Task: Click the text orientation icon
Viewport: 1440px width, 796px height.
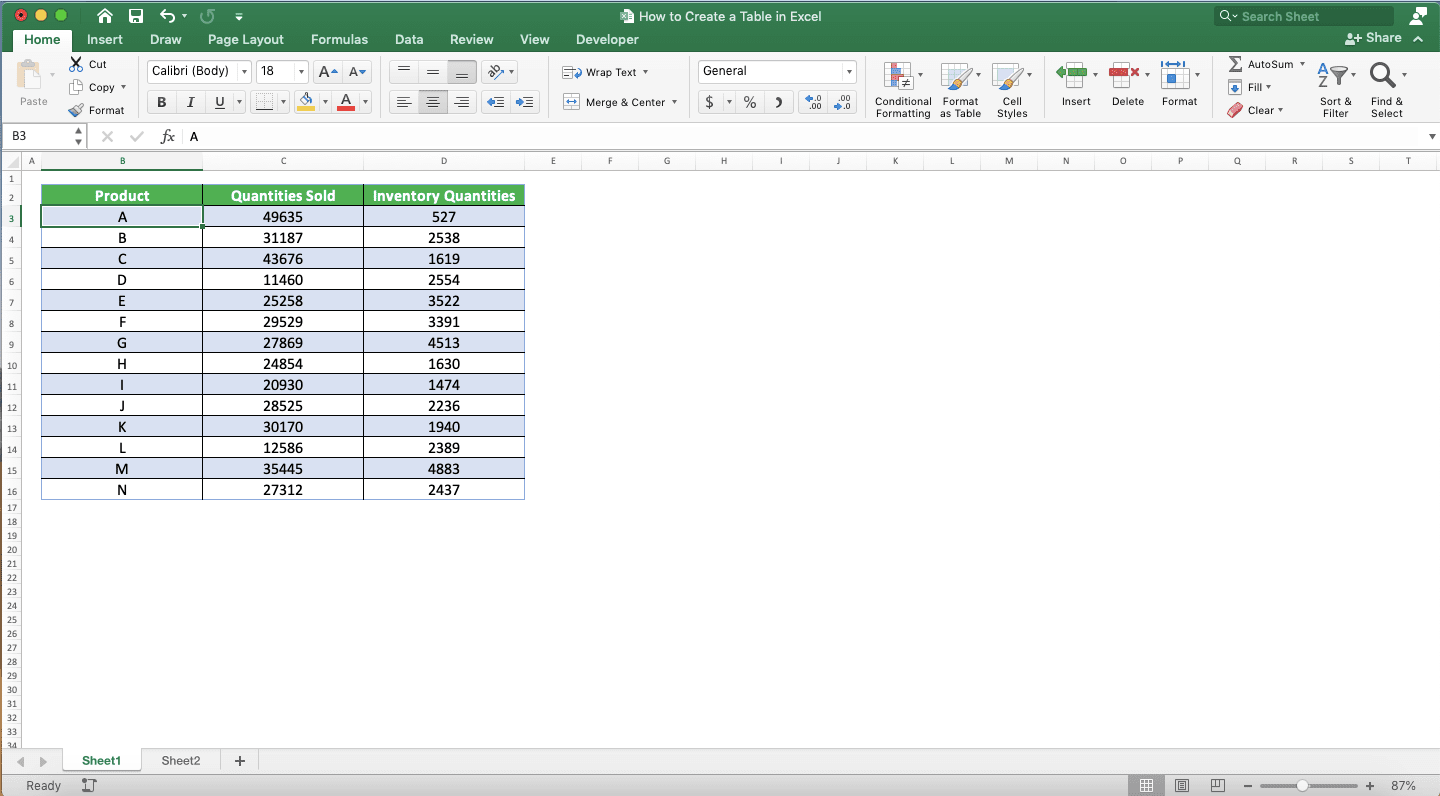Action: pos(495,72)
